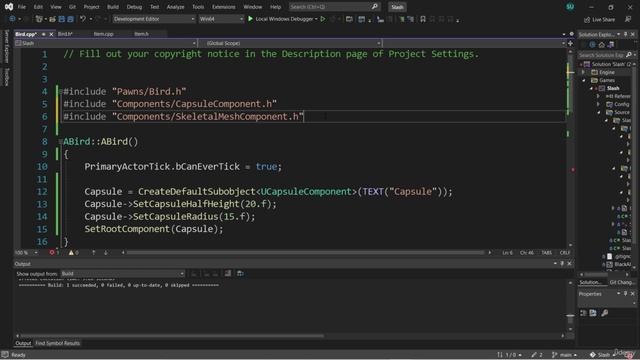
Task: Click the Visual Studio logo icon
Action: (9, 7)
